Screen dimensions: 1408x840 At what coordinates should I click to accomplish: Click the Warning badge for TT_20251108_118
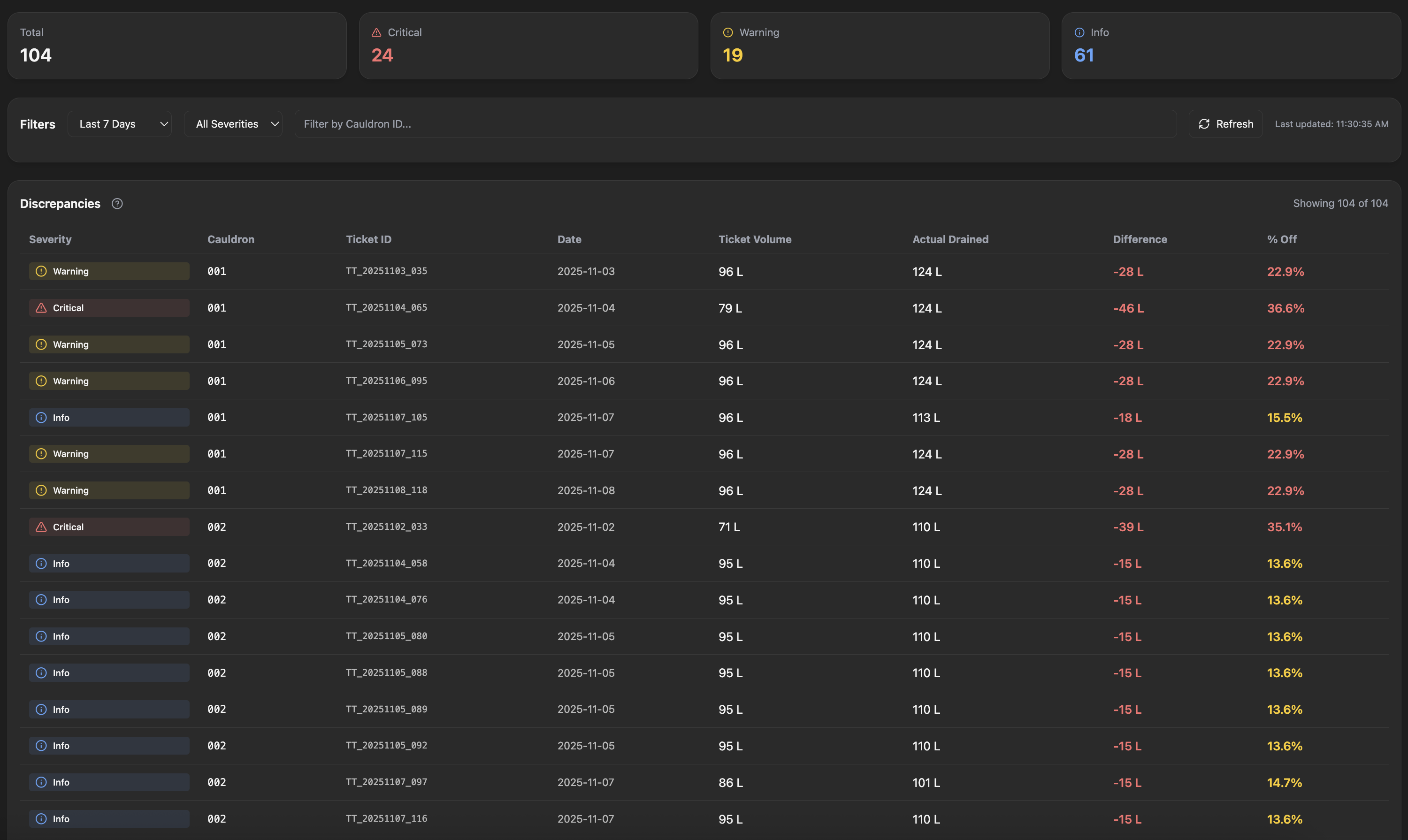click(109, 490)
